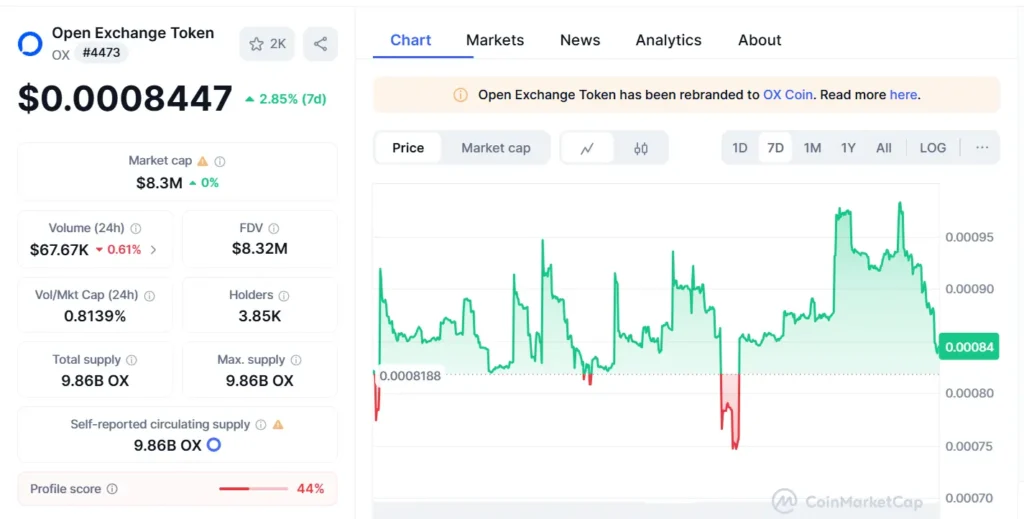Click Vol/Mkt Cap (24h) info icon

point(150,296)
